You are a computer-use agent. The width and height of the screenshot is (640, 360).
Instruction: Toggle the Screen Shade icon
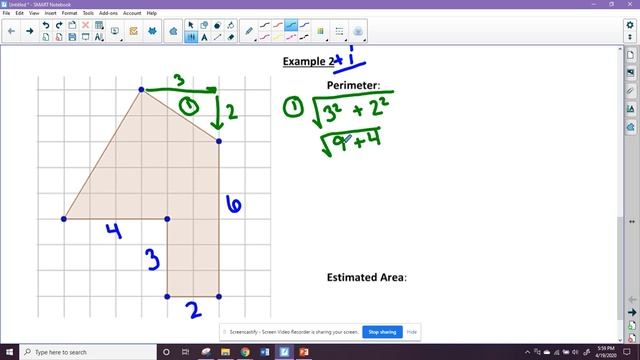coord(85,37)
